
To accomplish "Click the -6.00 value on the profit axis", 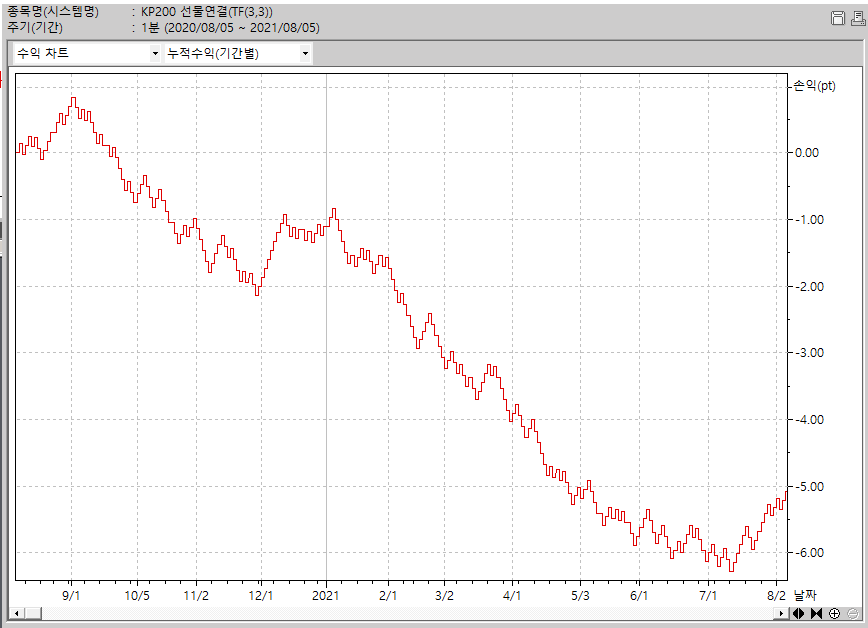I will pyautogui.click(x=806, y=553).
